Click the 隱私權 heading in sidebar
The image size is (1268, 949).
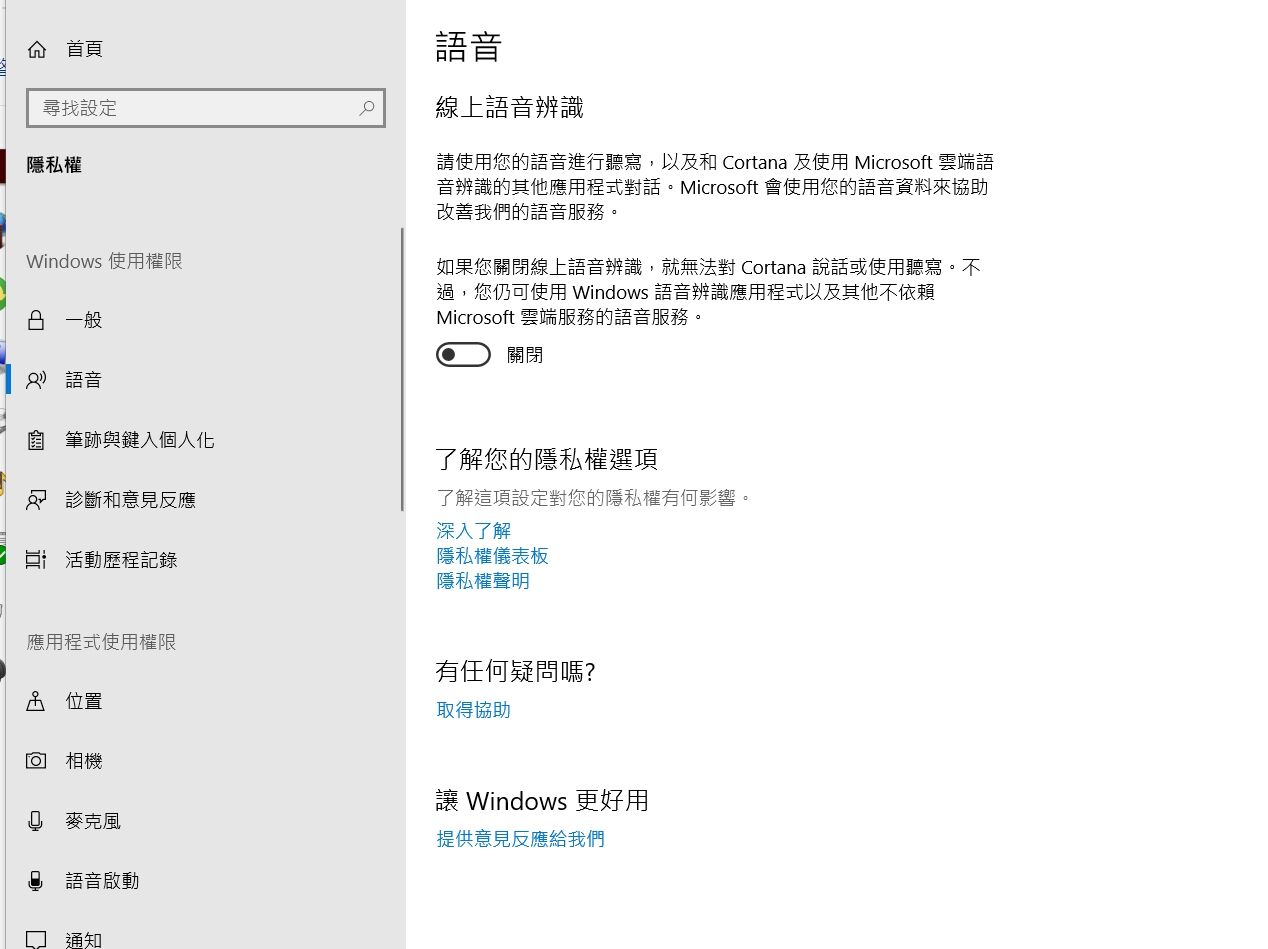(54, 166)
